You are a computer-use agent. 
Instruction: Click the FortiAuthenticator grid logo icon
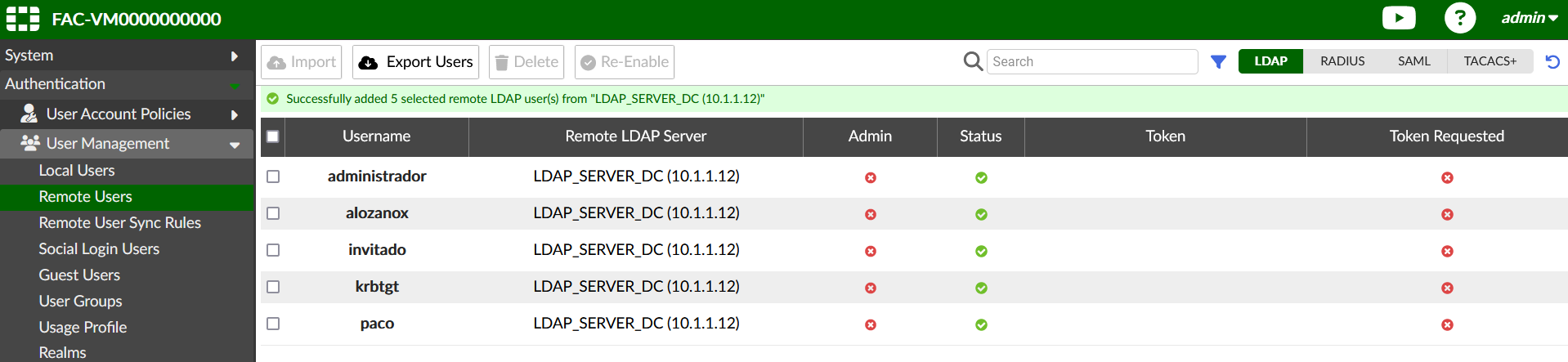coord(23,19)
